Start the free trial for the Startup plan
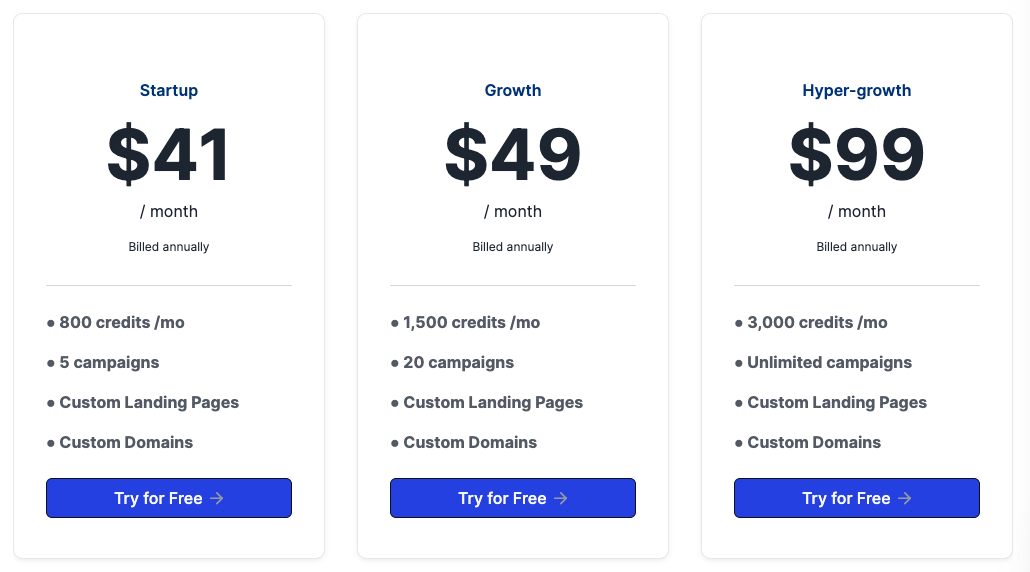The width and height of the screenshot is (1030, 572). tap(168, 498)
